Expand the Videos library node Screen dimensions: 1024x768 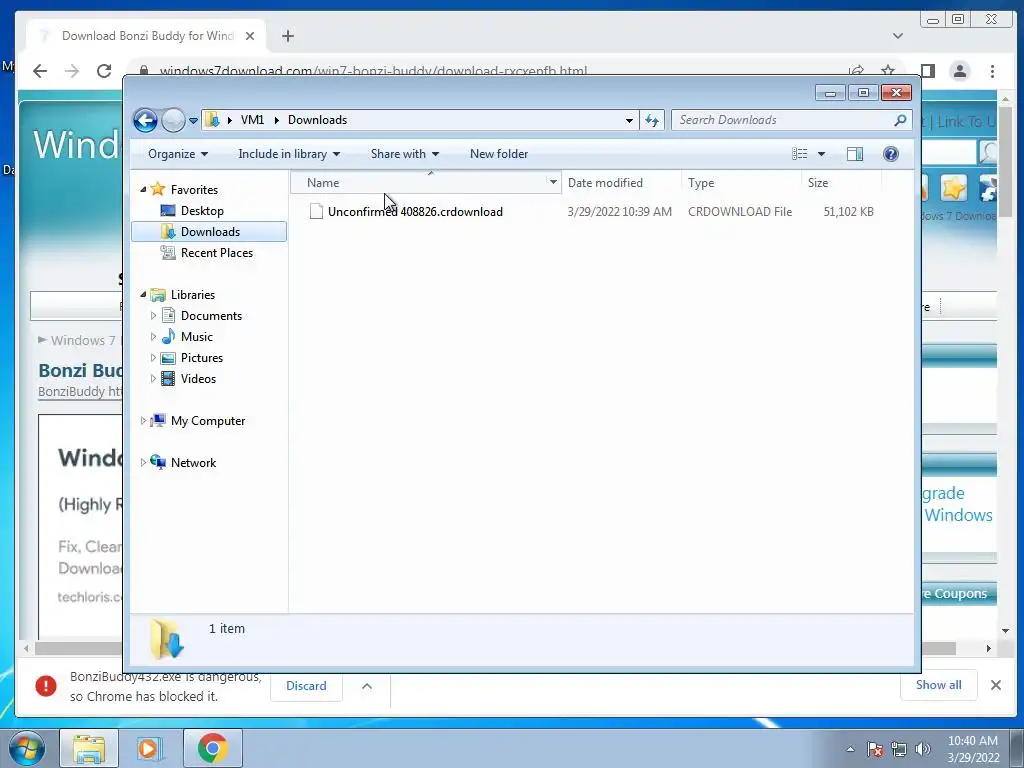pos(153,378)
